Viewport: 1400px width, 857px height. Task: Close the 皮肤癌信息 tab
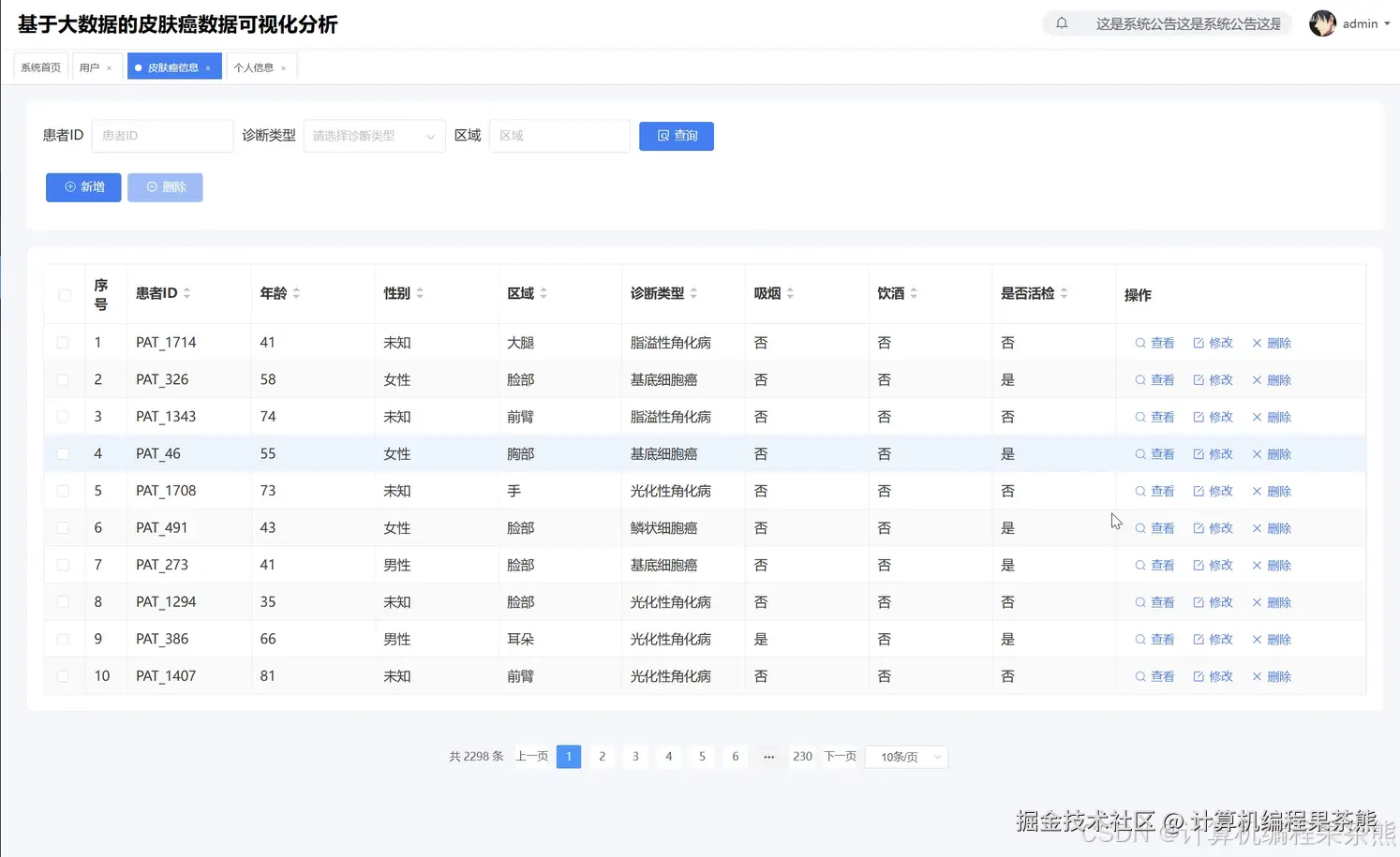click(x=208, y=68)
